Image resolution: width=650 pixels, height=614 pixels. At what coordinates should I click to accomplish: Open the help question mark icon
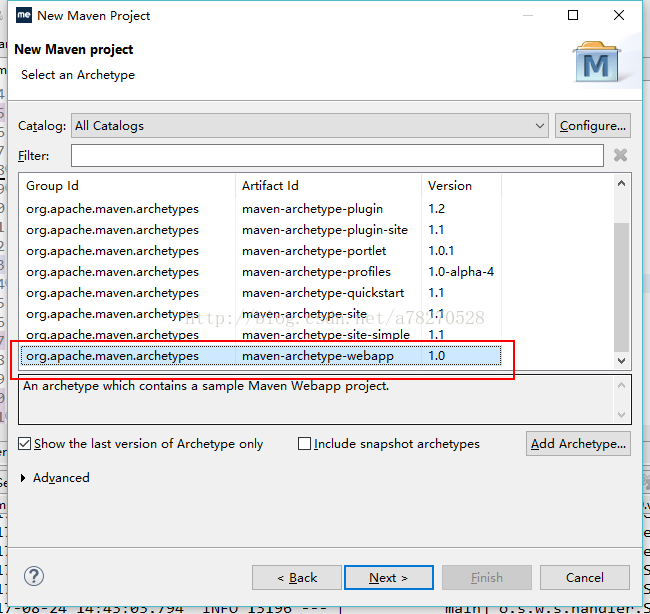[34, 576]
